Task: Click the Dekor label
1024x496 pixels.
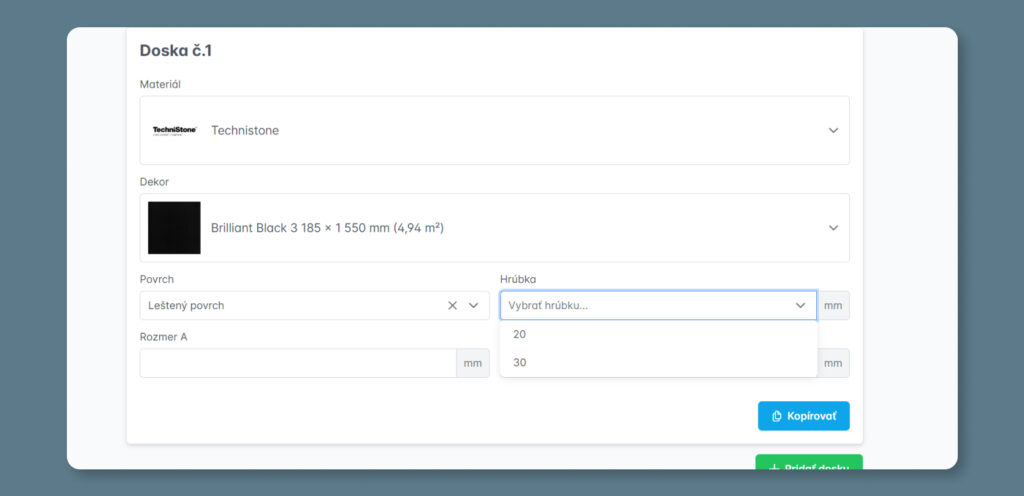Action: coord(154,181)
